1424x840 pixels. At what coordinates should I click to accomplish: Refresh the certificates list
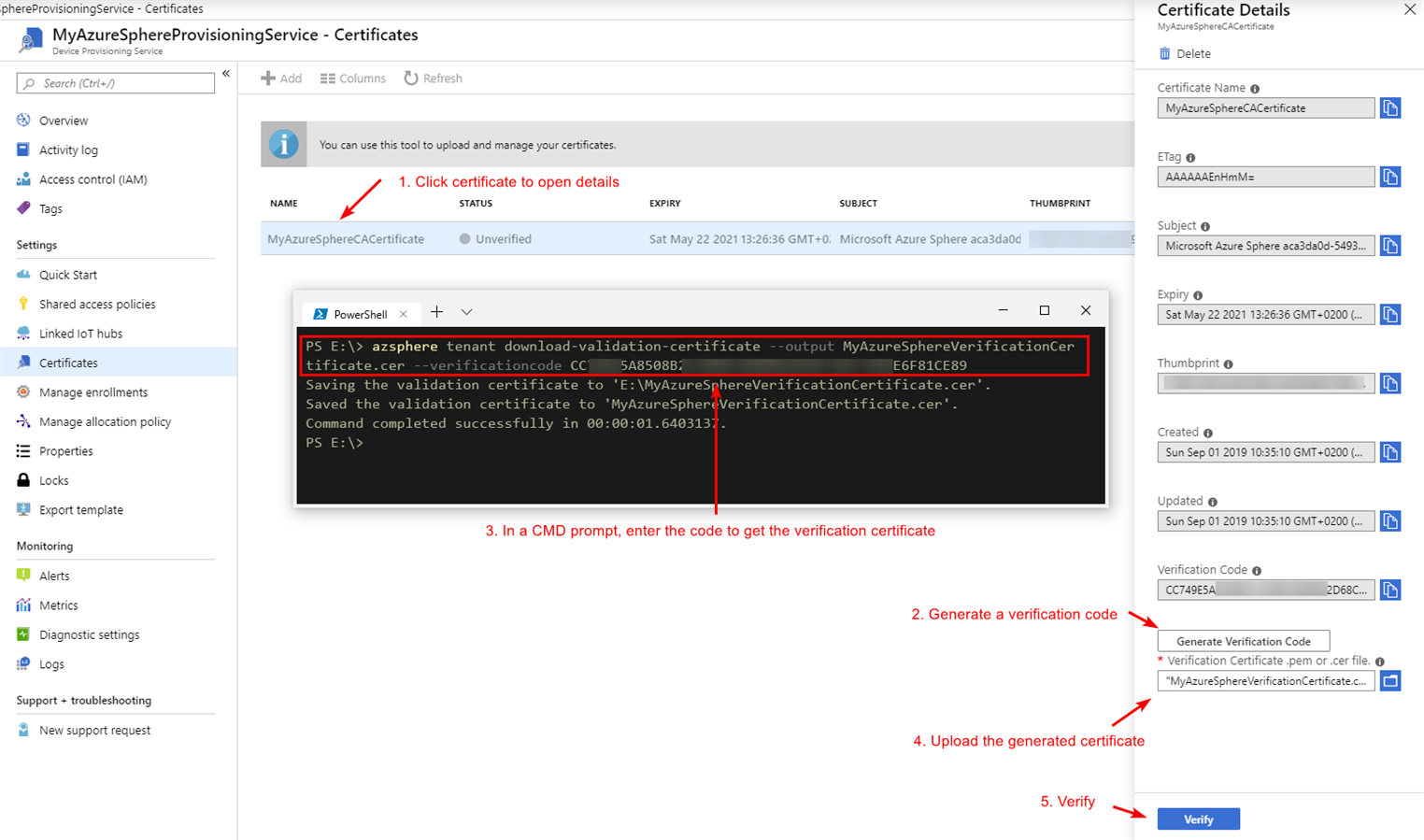tap(433, 78)
